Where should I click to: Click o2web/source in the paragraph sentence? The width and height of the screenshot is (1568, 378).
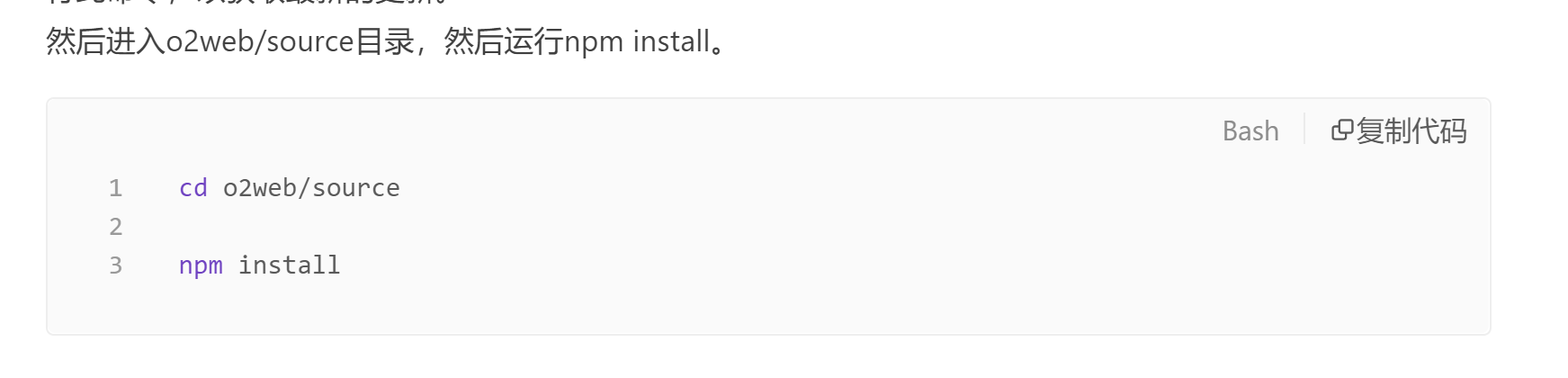point(260,41)
